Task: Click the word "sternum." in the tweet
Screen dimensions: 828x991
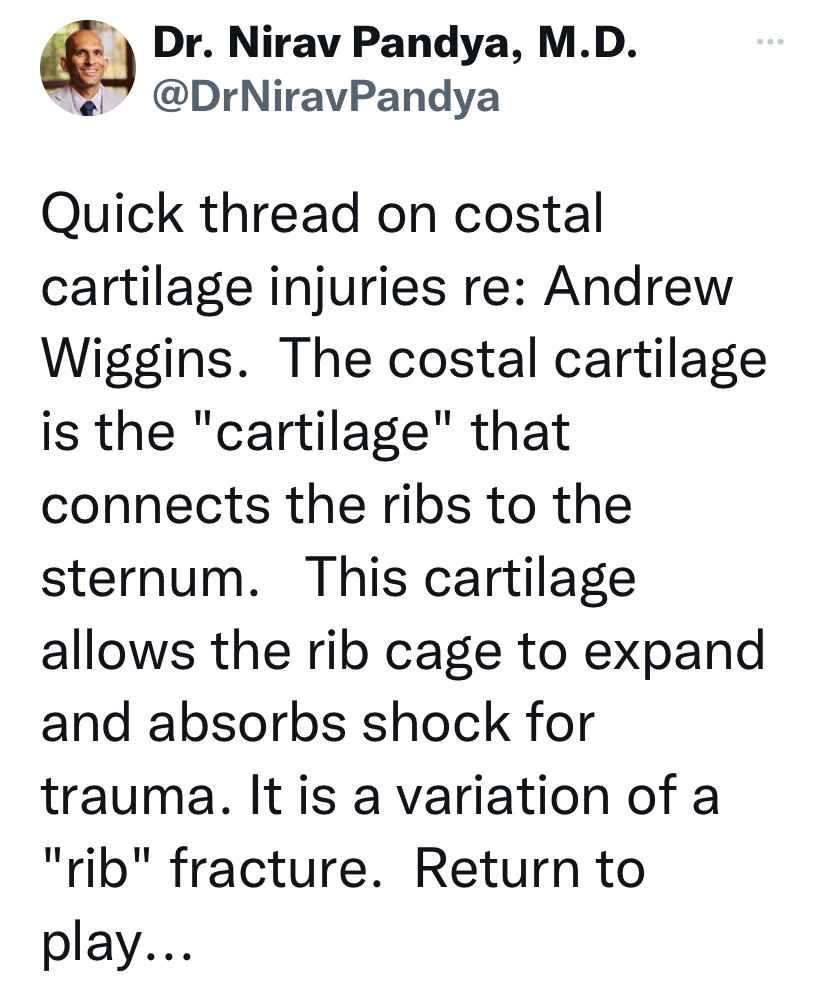Action: (x=150, y=578)
